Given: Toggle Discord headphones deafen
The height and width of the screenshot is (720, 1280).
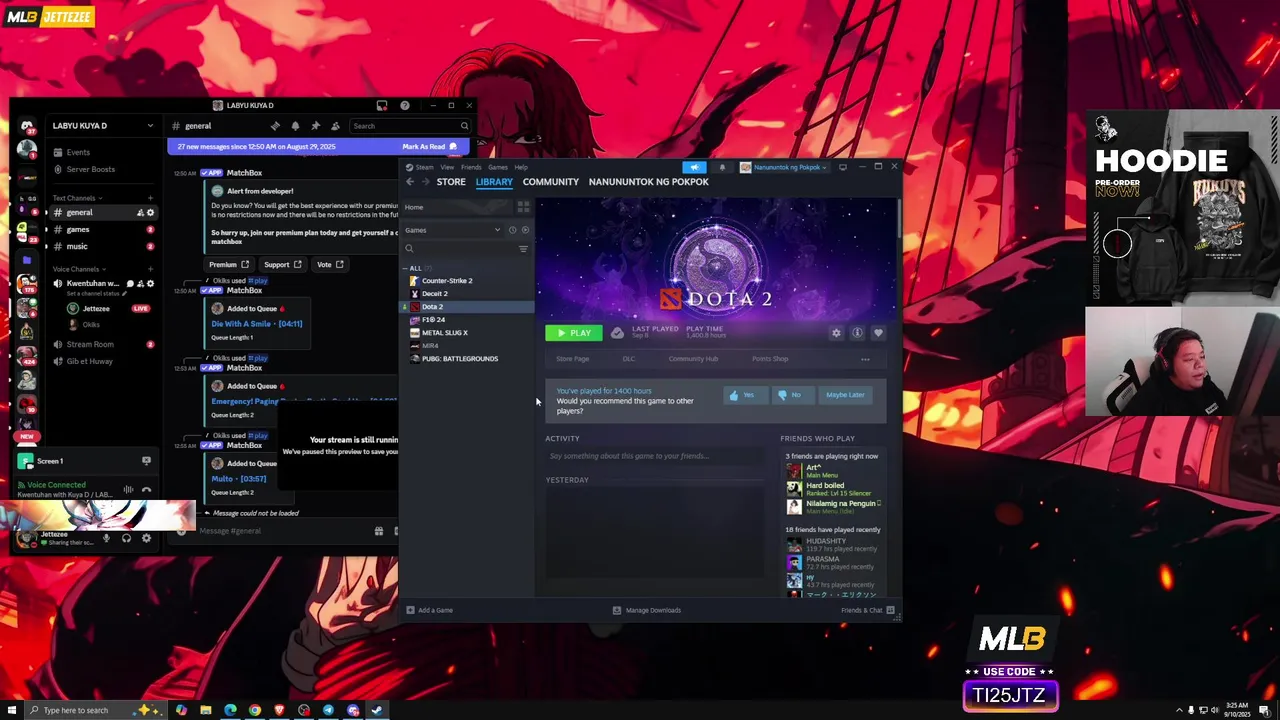Looking at the screenshot, I should (x=126, y=538).
